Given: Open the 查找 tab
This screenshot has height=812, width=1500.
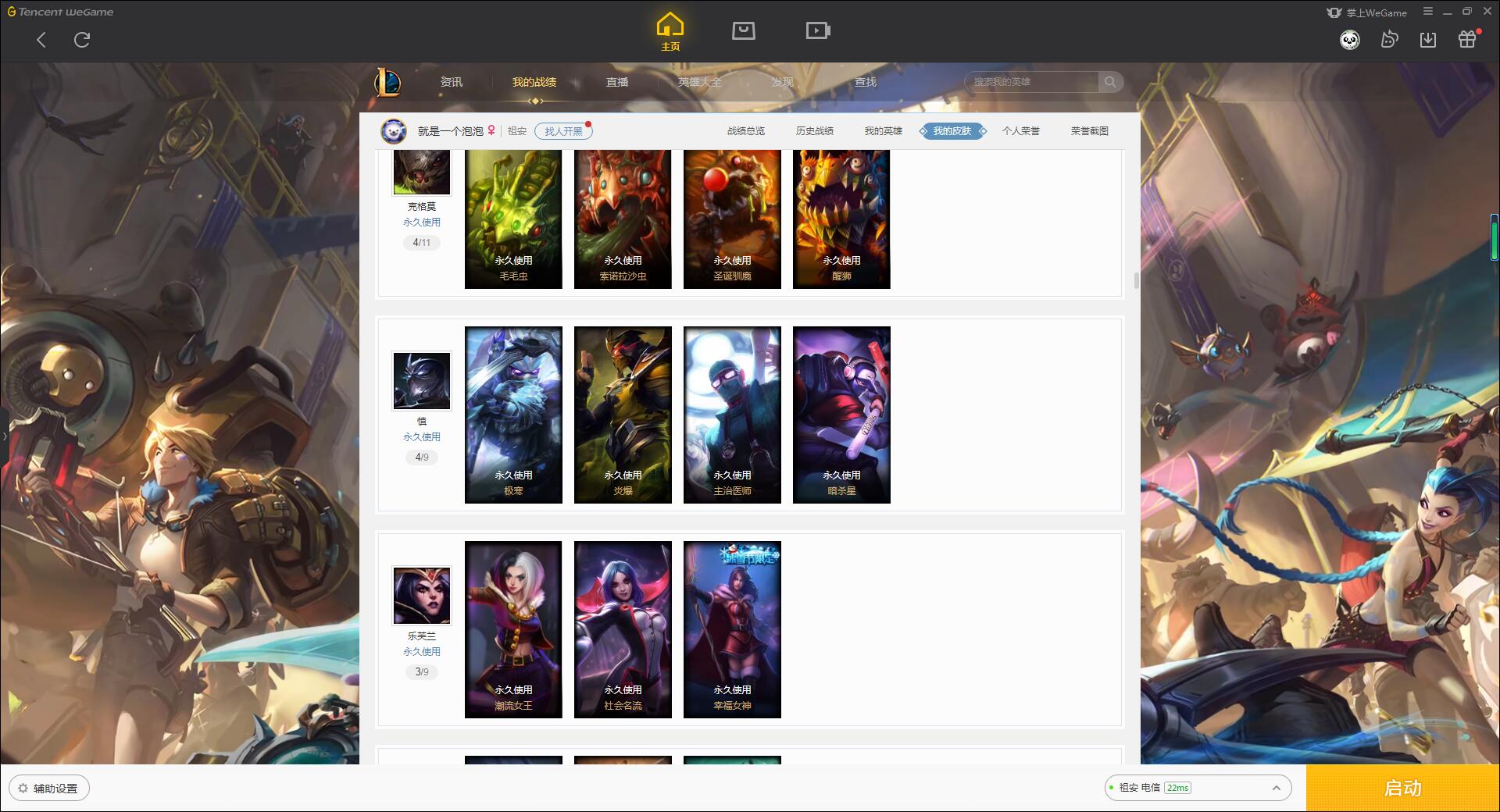Looking at the screenshot, I should click(866, 82).
